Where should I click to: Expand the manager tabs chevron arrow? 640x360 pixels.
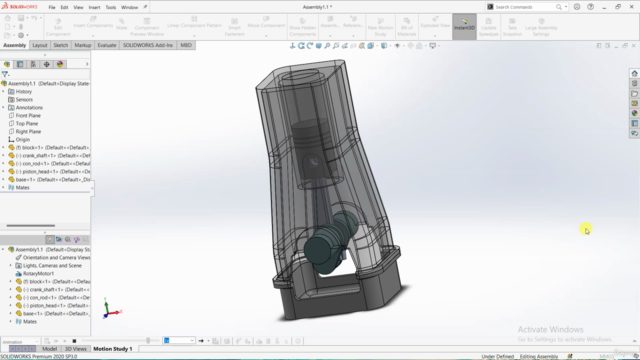tap(87, 64)
